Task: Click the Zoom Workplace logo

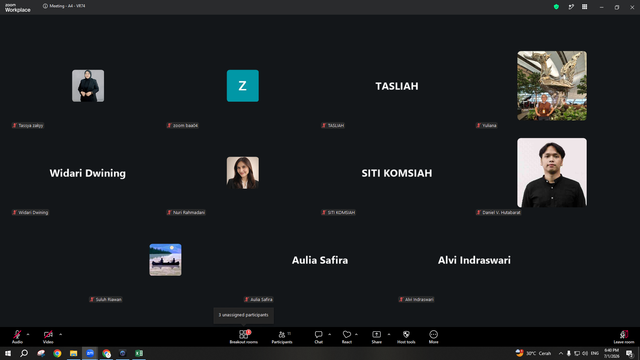Action: click(18, 8)
